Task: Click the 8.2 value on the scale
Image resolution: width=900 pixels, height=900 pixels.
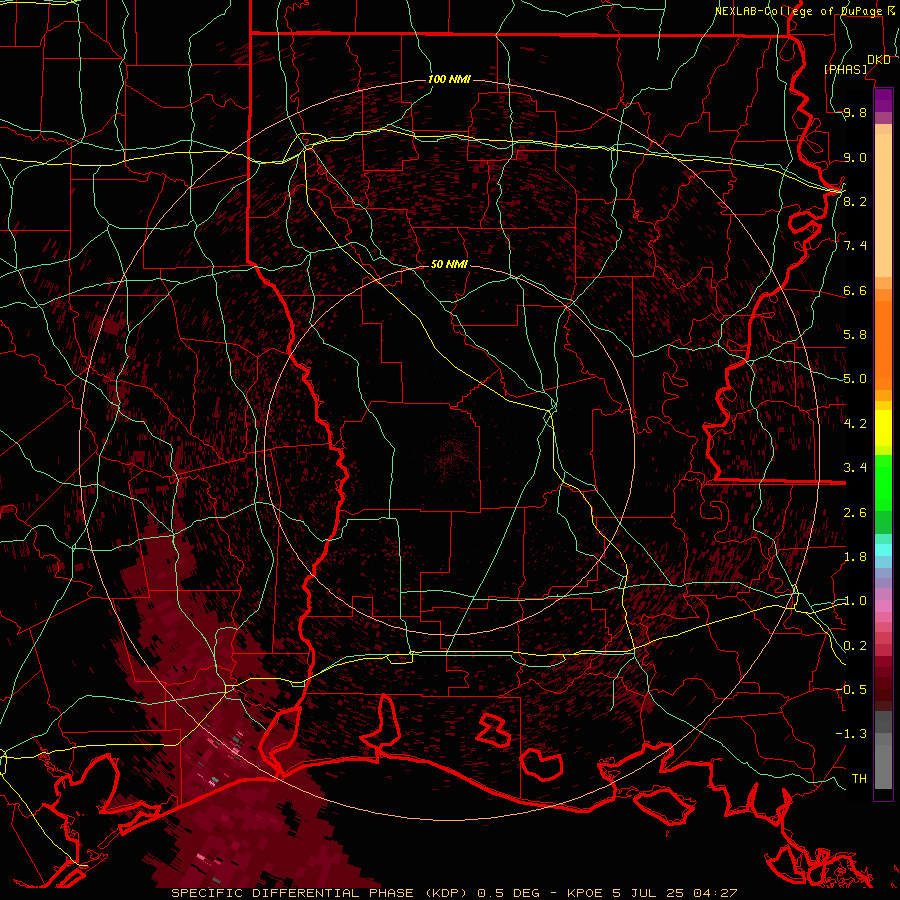Action: pyautogui.click(x=855, y=201)
